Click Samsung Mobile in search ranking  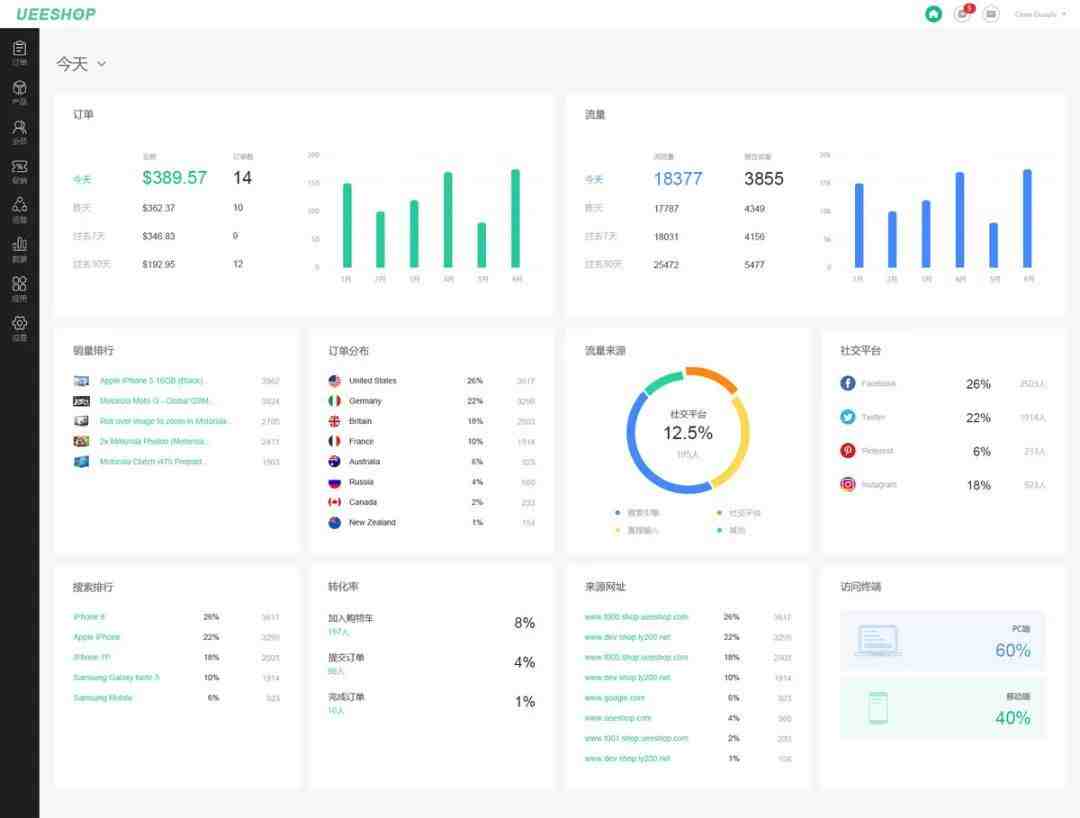102,698
